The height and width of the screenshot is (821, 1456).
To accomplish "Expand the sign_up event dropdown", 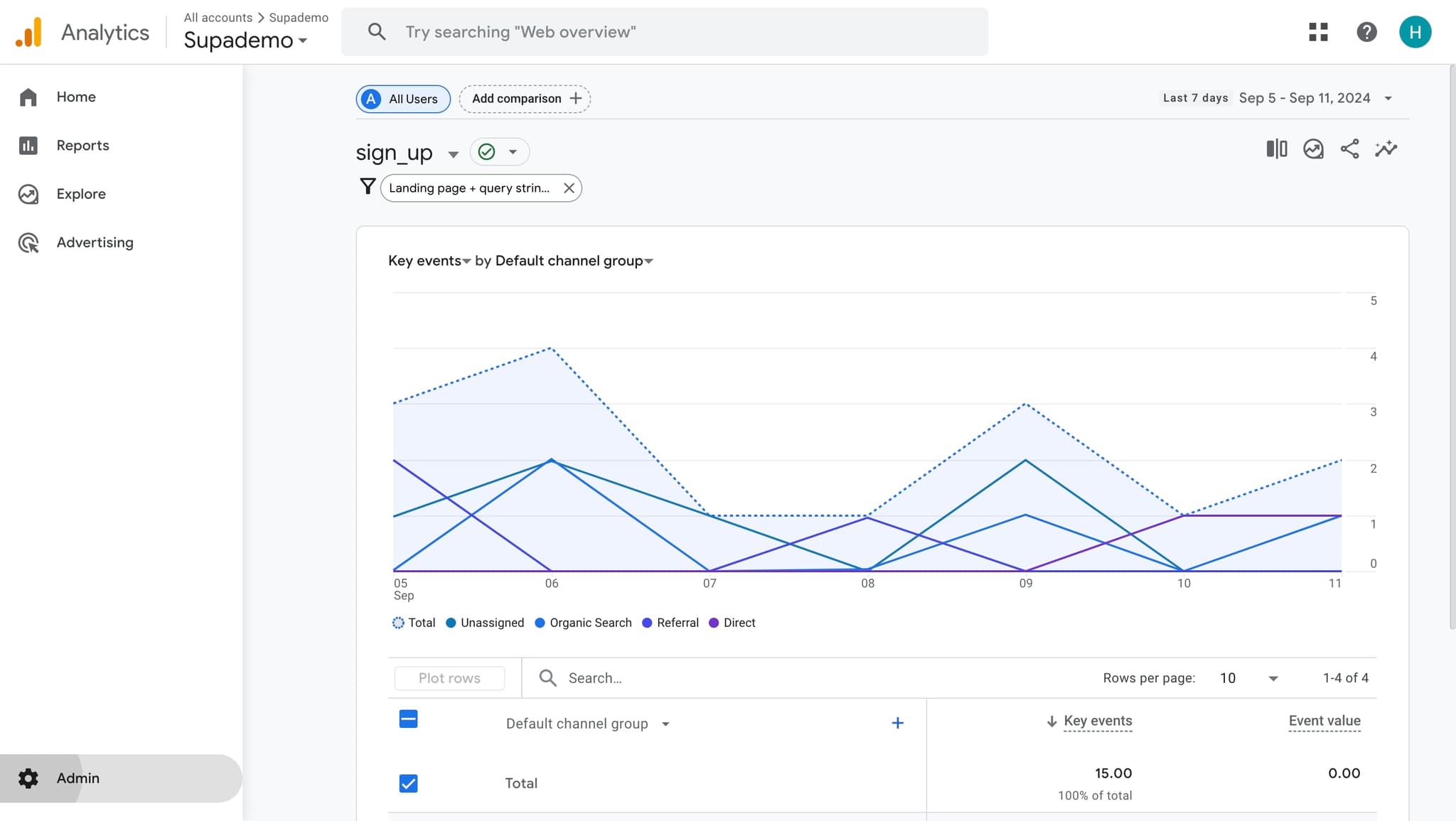I will (453, 154).
